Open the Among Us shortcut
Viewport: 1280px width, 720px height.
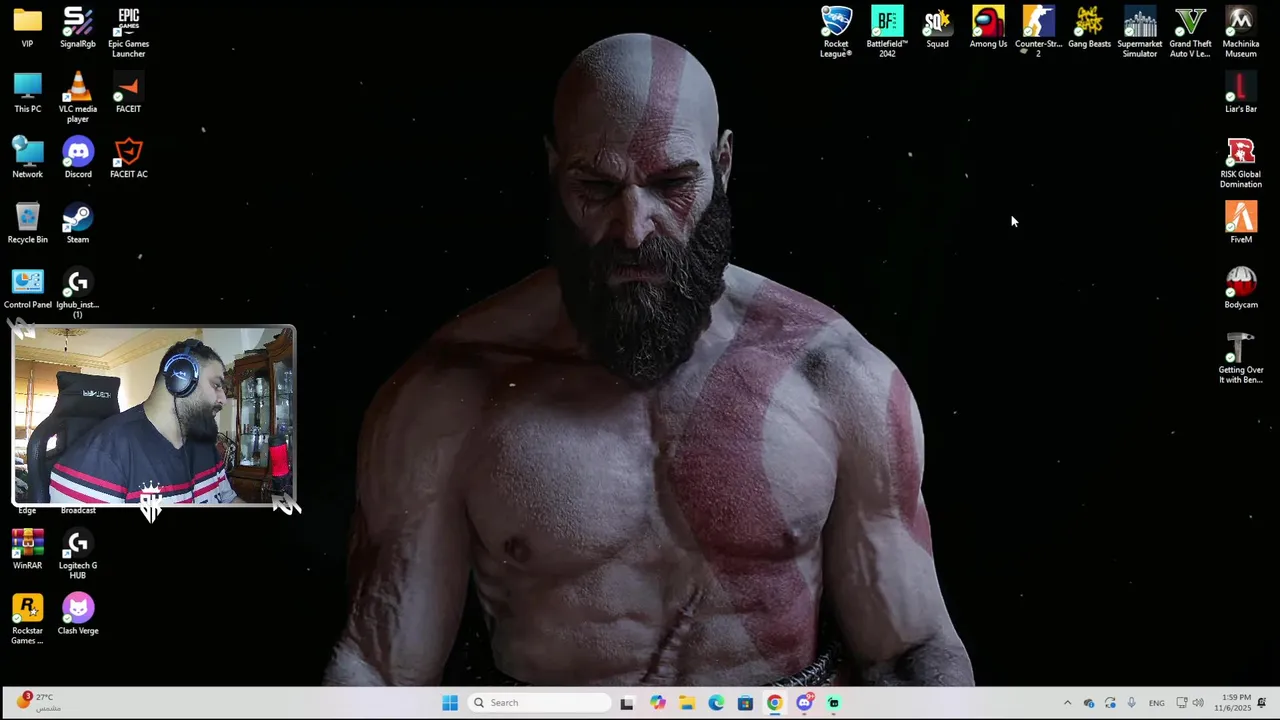pyautogui.click(x=988, y=28)
